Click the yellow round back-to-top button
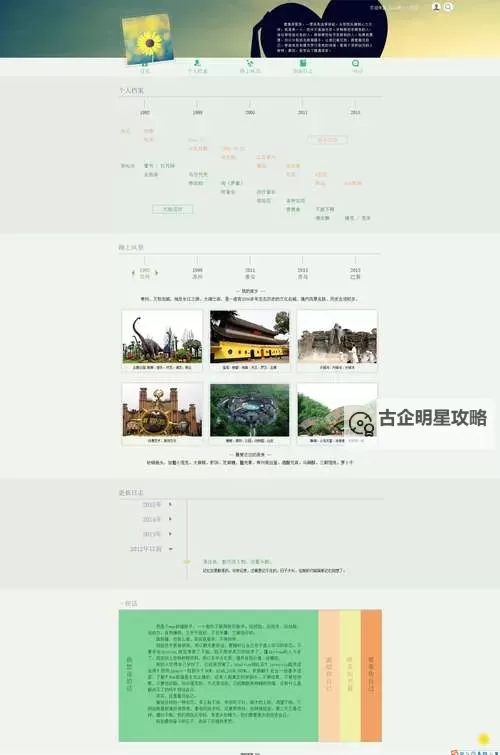500x755 pixels. point(484,739)
